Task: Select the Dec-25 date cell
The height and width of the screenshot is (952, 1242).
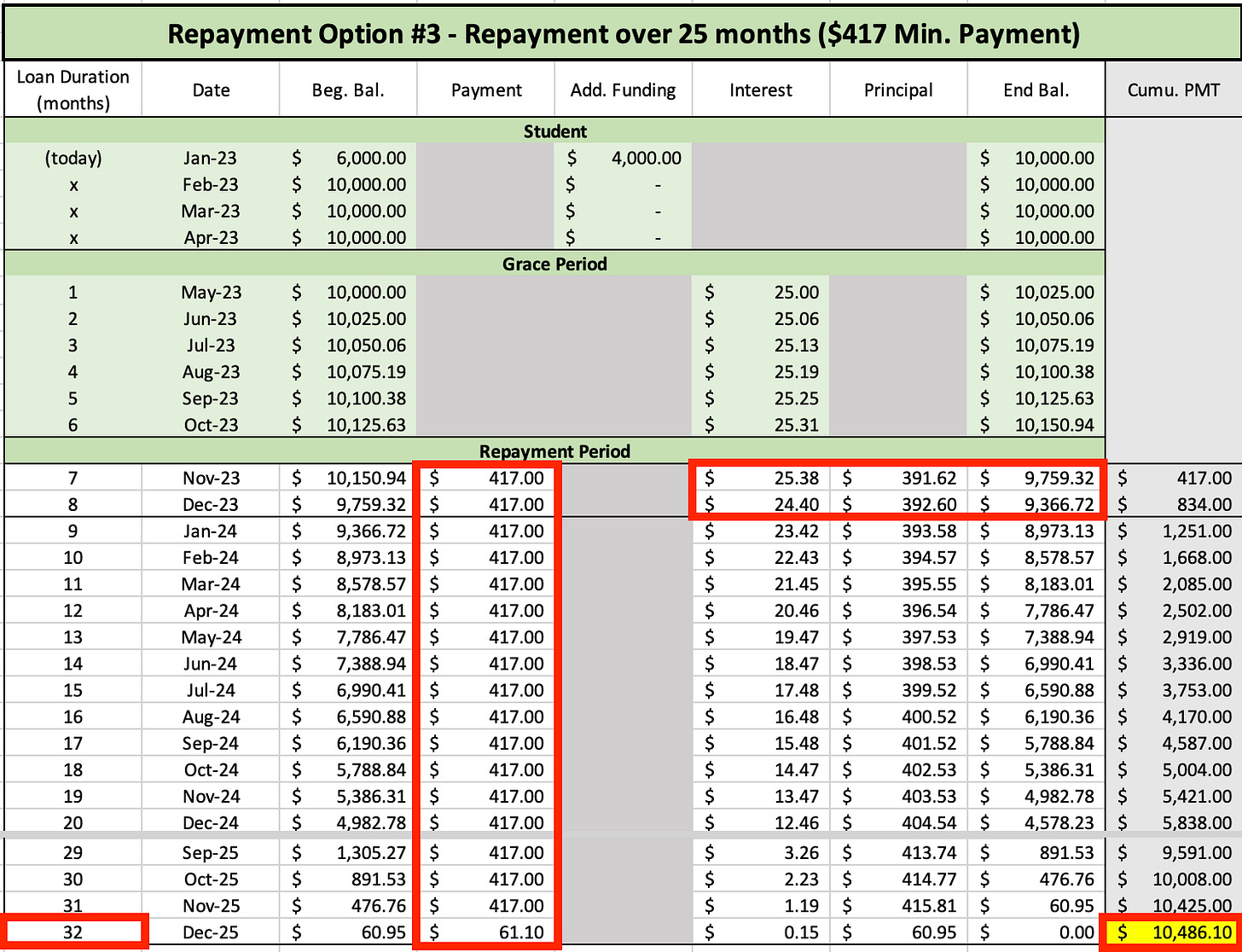Action: coord(211,932)
